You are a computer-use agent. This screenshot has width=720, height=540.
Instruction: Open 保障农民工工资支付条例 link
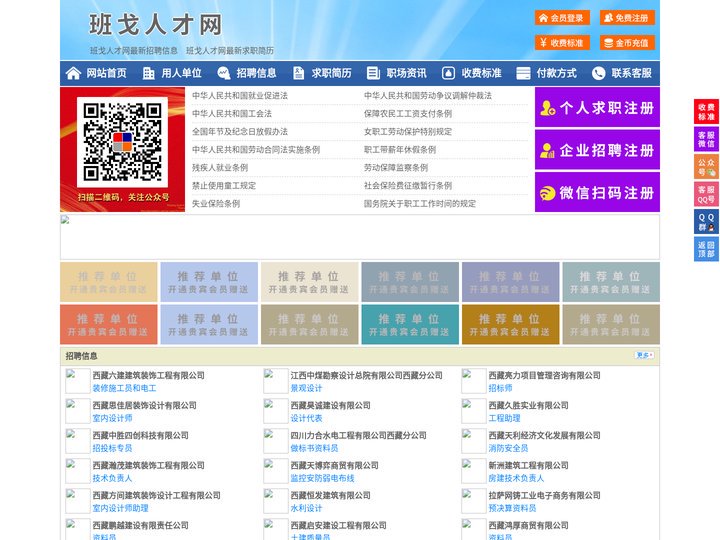click(x=408, y=113)
